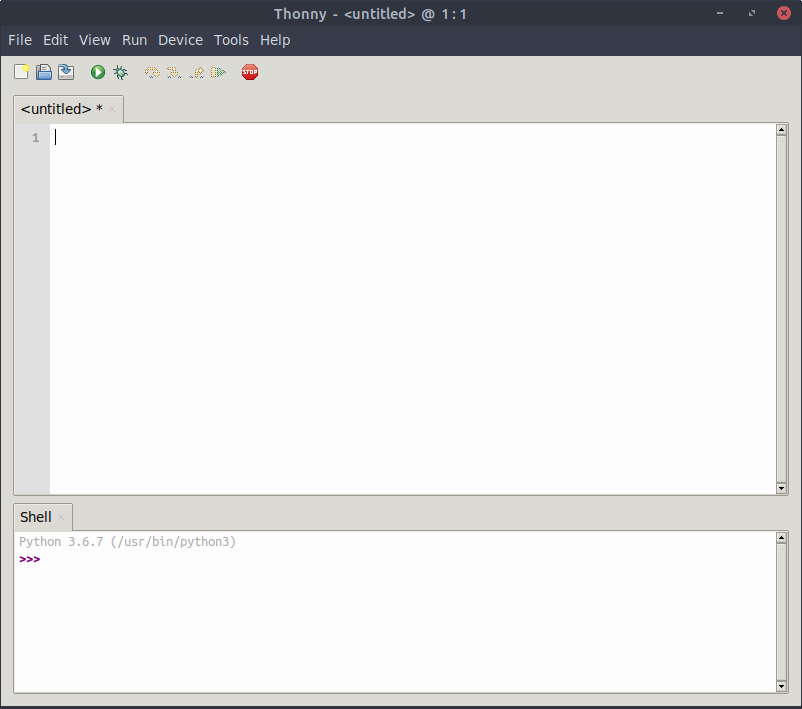Click the Resume debug icon
This screenshot has height=709, width=802.
[218, 72]
